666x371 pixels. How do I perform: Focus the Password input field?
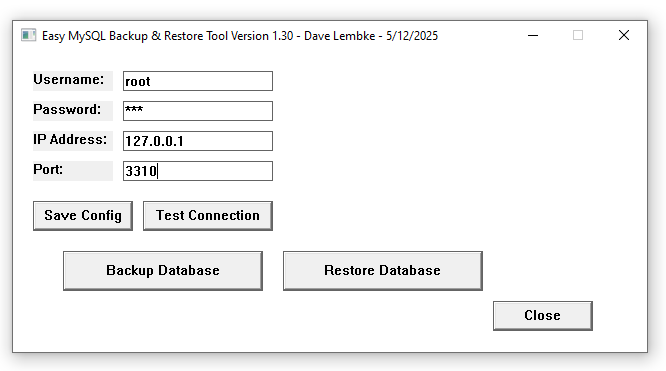[x=198, y=111]
